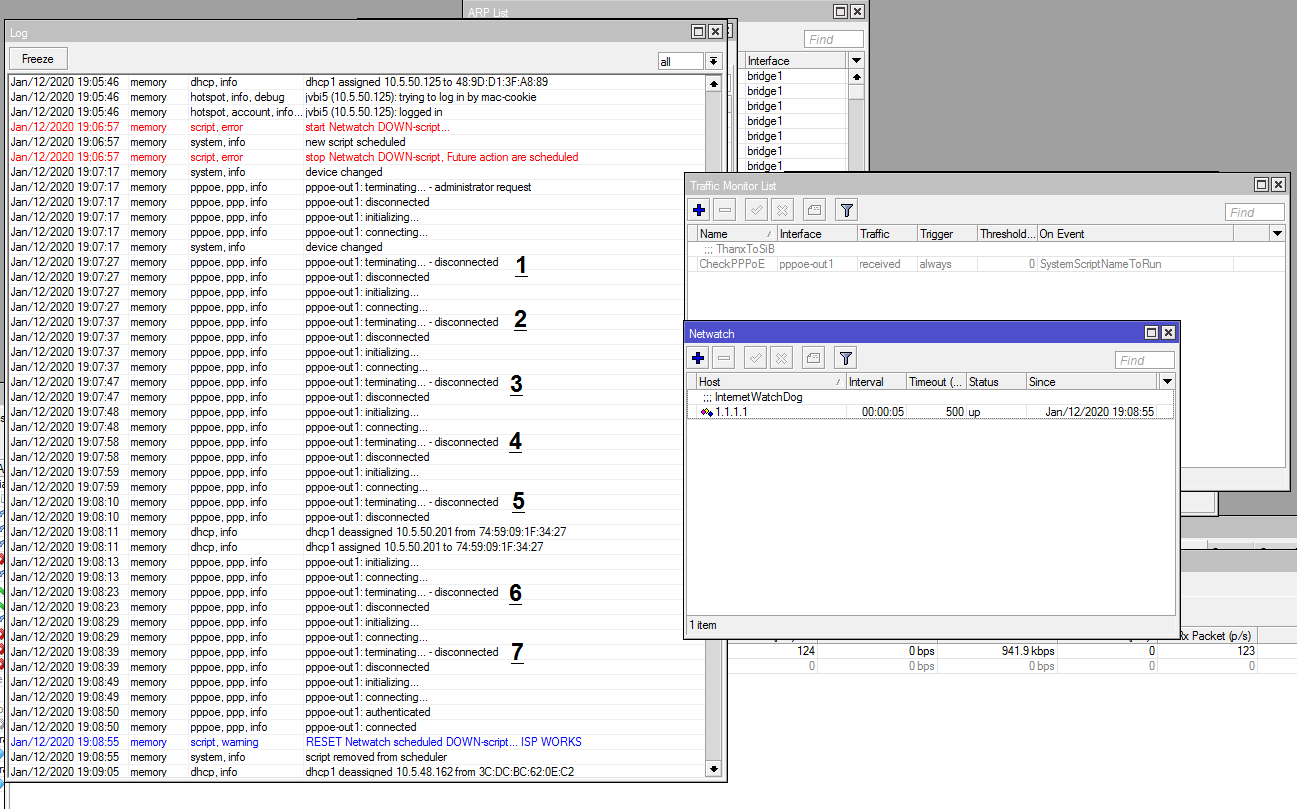
Task: Select the 'dhcp1 assigned 10.5.50.125' log entry
Action: coord(356,82)
